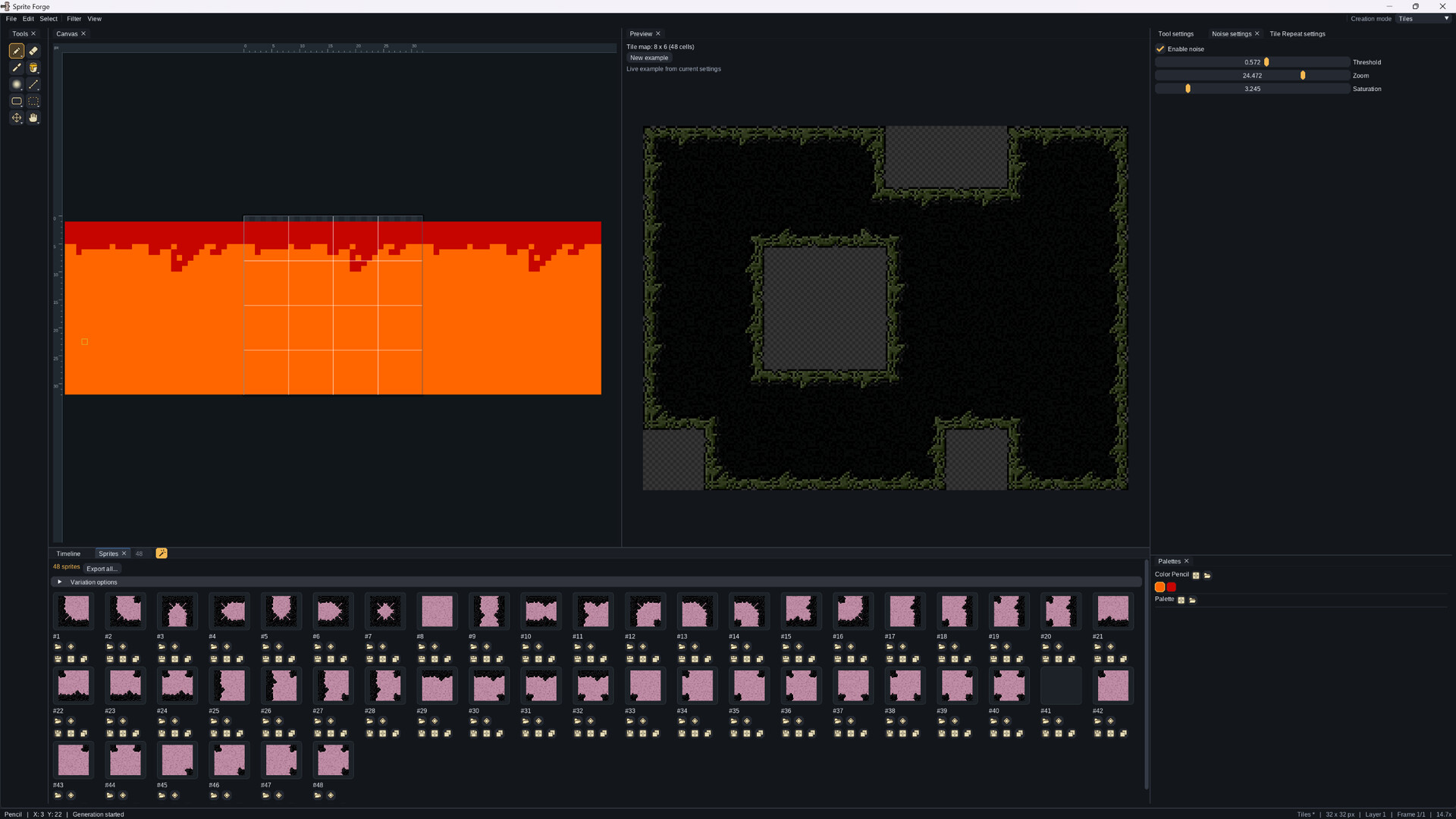
Task: Select the Line tool
Action: (33, 84)
